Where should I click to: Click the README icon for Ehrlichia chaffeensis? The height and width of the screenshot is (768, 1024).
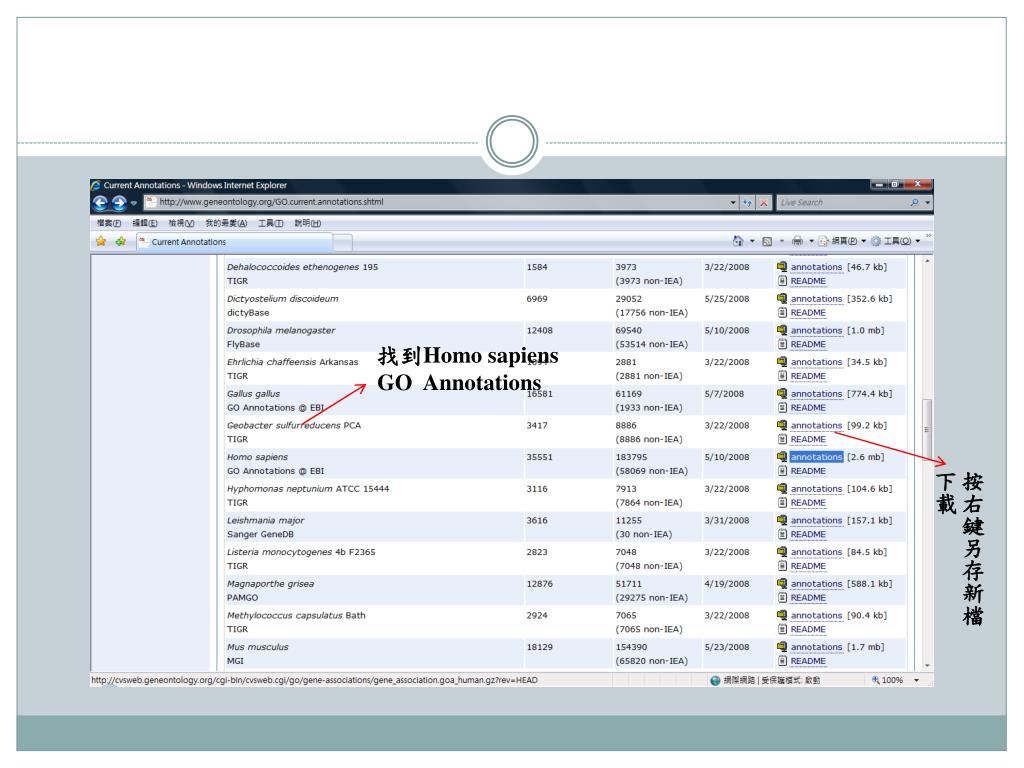(782, 376)
